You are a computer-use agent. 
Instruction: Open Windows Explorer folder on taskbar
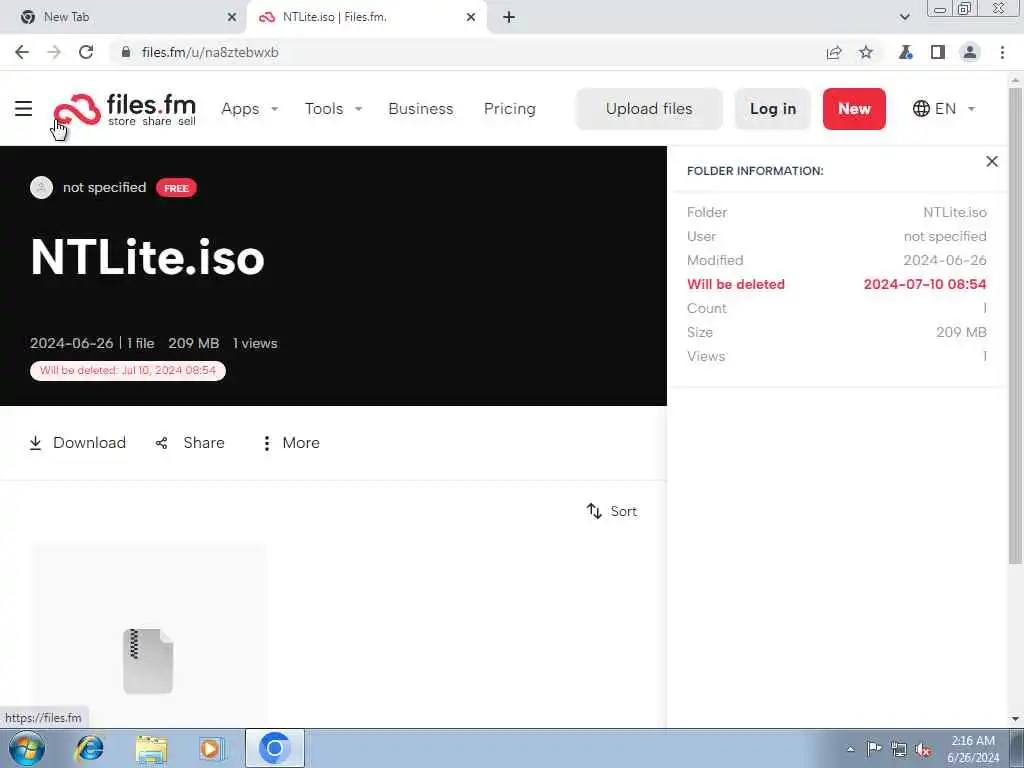[152, 748]
